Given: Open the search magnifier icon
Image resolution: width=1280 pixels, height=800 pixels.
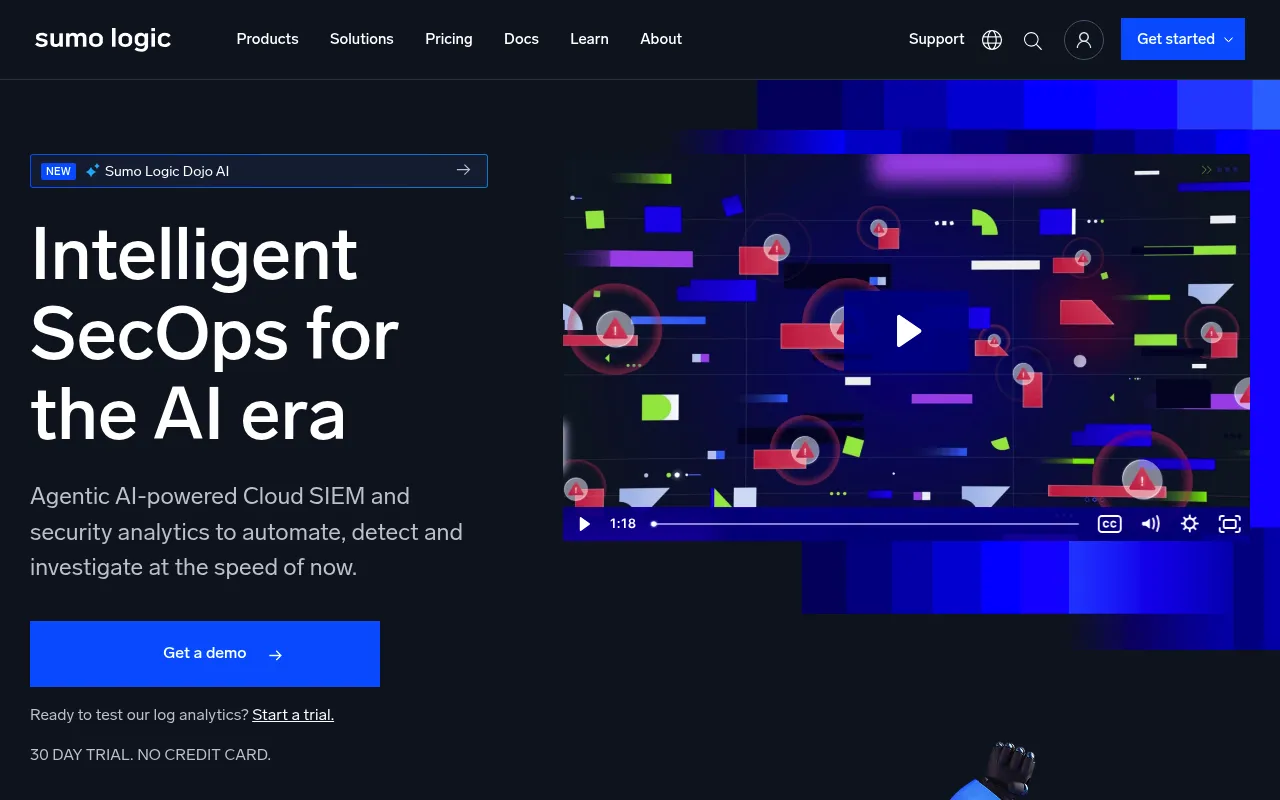Looking at the screenshot, I should click(x=1033, y=40).
